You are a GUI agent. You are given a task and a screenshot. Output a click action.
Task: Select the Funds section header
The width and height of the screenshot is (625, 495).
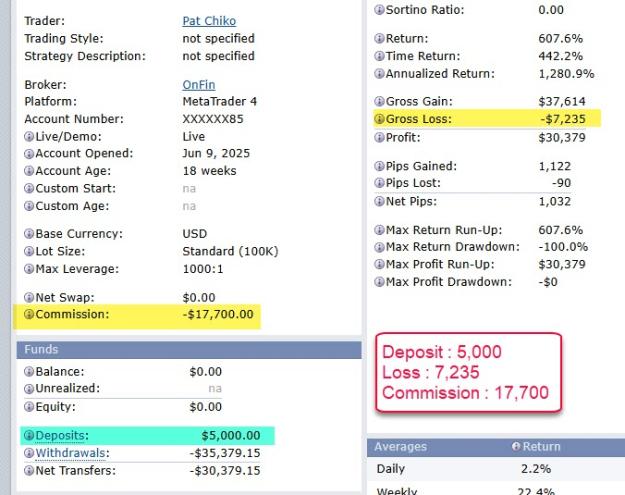[x=189, y=350]
